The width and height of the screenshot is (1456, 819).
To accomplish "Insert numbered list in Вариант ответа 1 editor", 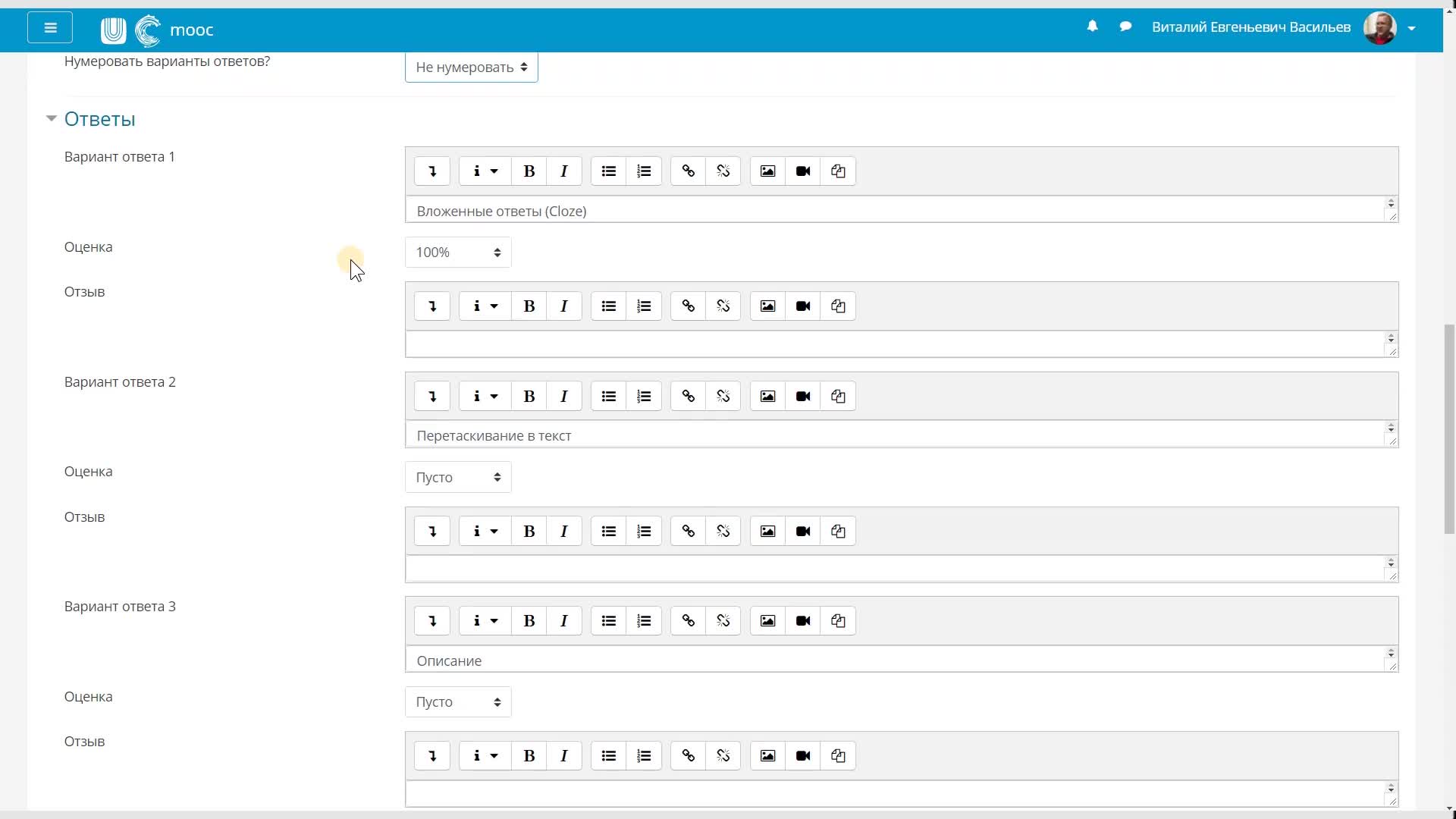I will (644, 171).
